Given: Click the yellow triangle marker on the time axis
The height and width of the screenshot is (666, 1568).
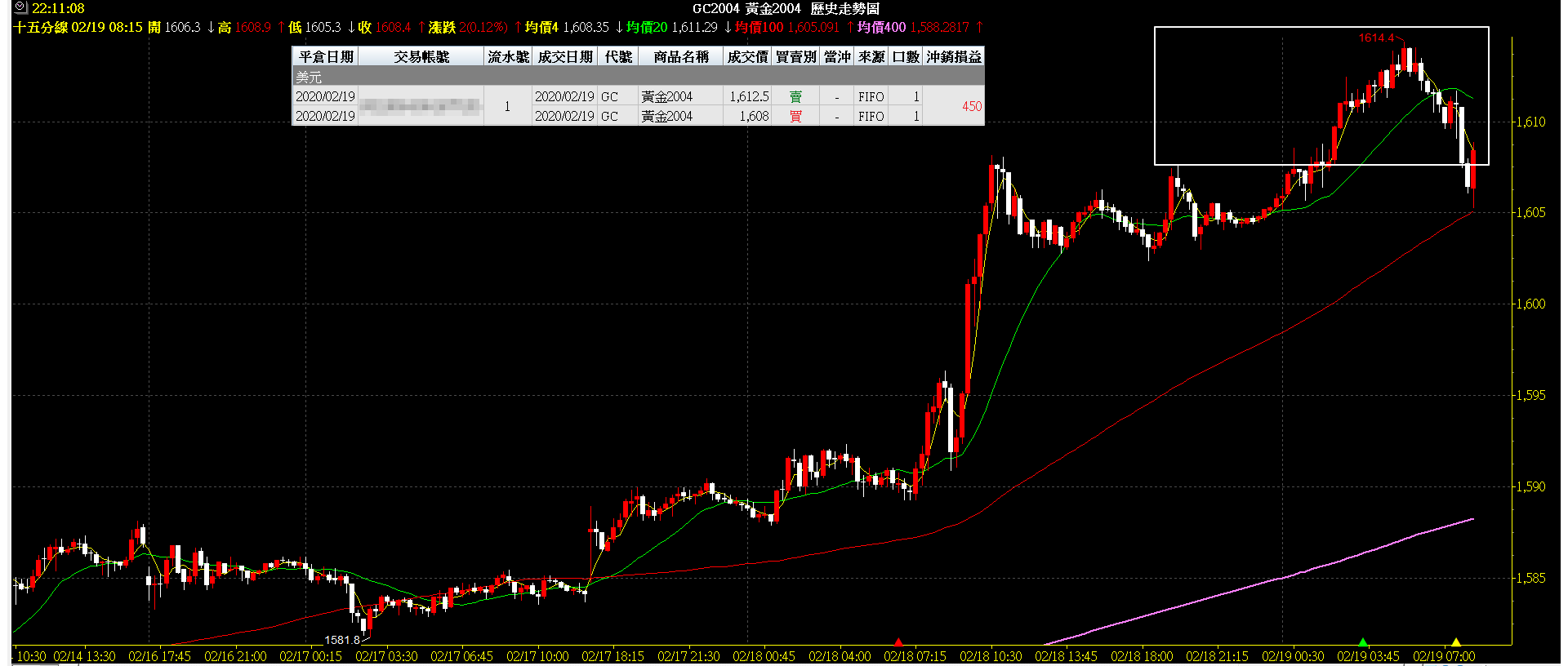Looking at the screenshot, I should [x=1455, y=642].
